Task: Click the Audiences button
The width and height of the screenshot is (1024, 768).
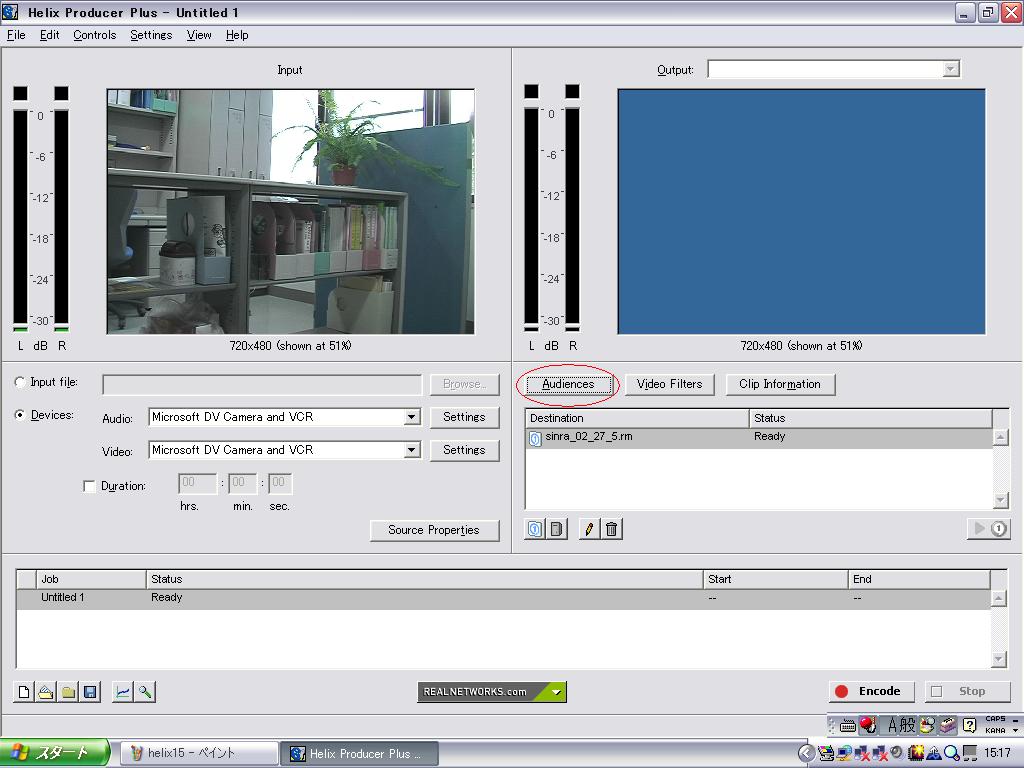Action: tap(568, 384)
